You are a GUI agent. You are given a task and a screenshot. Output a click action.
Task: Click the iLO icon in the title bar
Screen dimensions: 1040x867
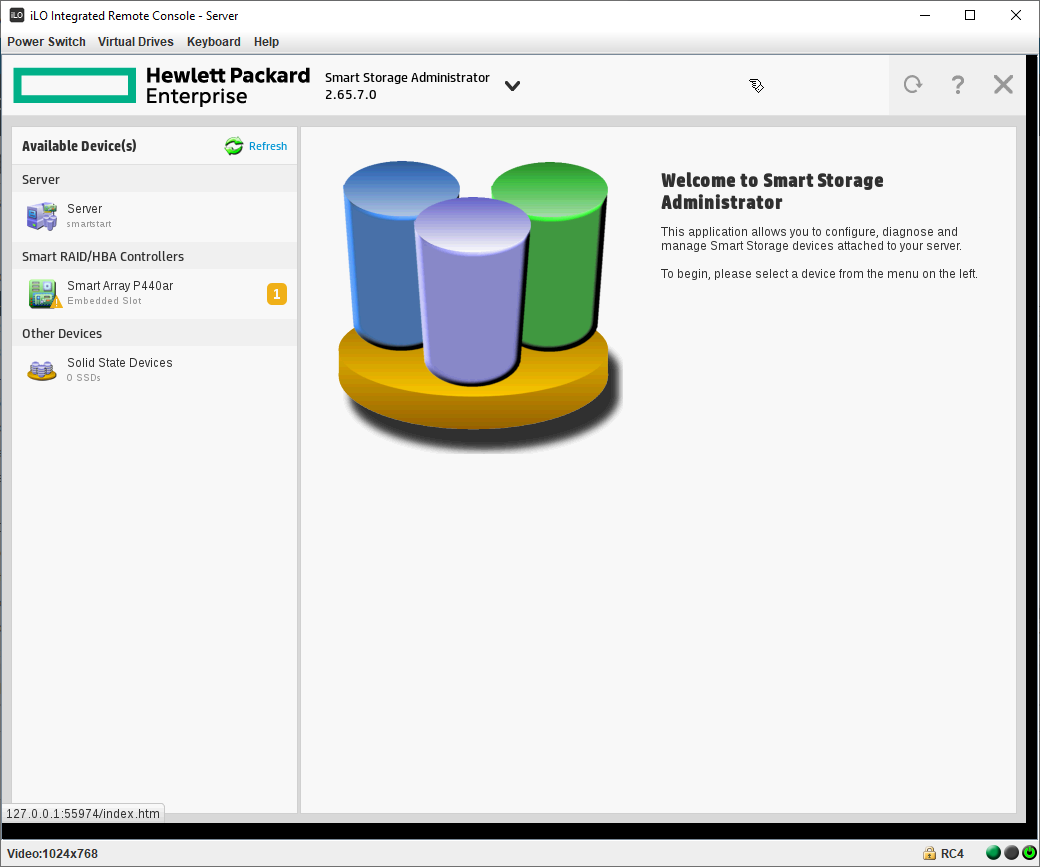coord(17,15)
